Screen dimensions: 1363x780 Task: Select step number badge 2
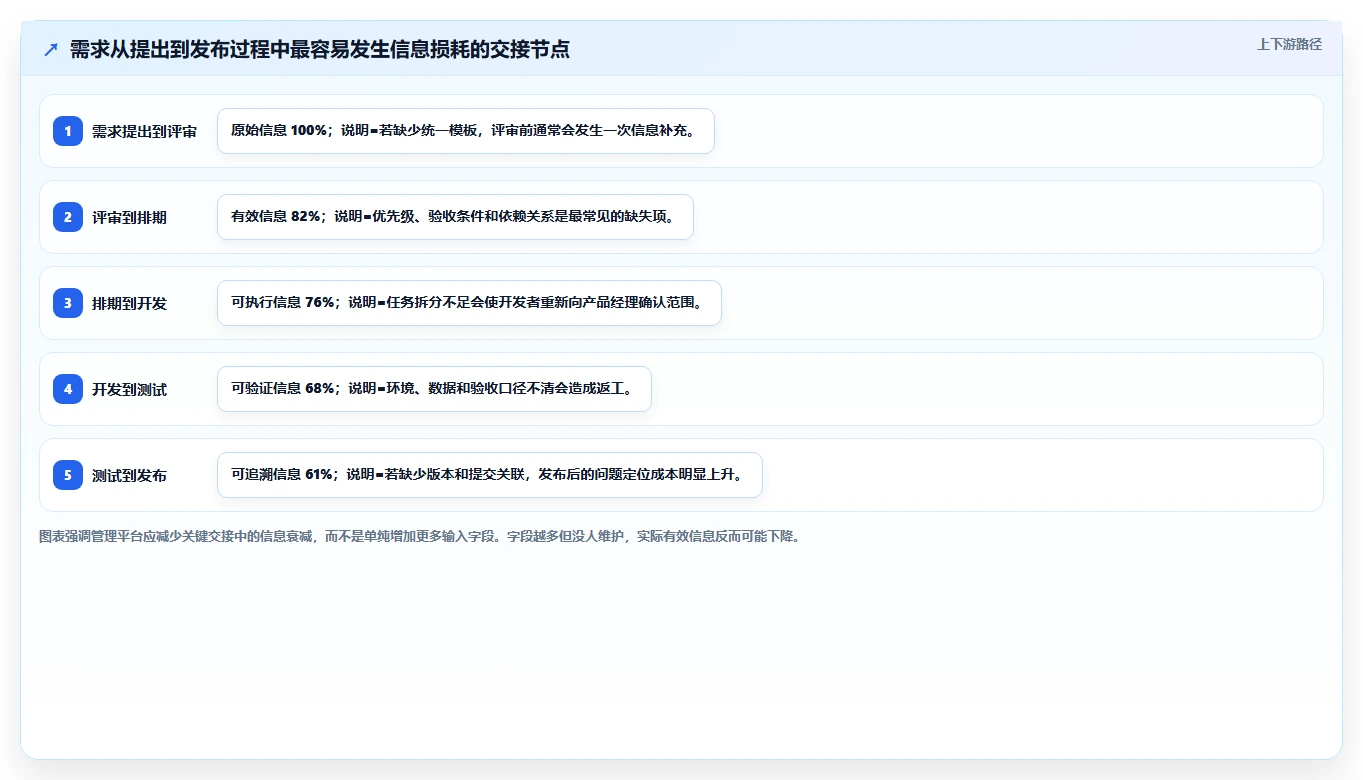click(68, 217)
